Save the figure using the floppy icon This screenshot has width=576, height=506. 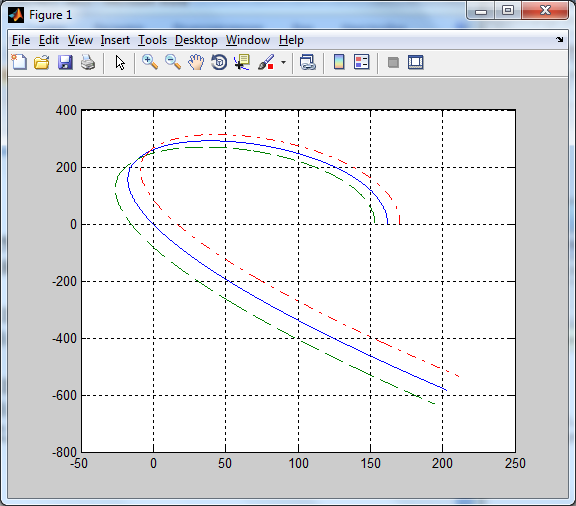[x=65, y=62]
